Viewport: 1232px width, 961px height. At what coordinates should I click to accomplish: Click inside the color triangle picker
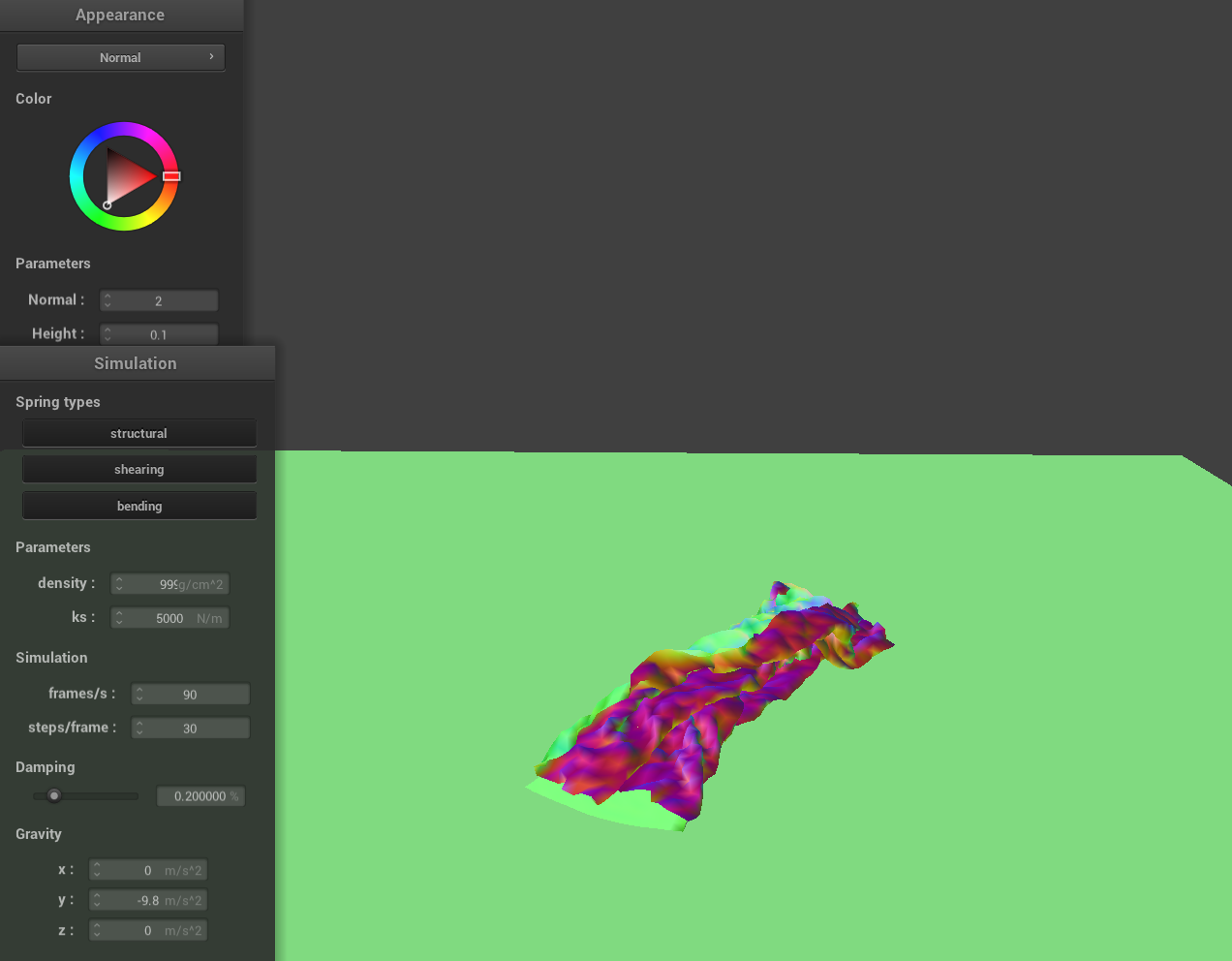tap(126, 176)
